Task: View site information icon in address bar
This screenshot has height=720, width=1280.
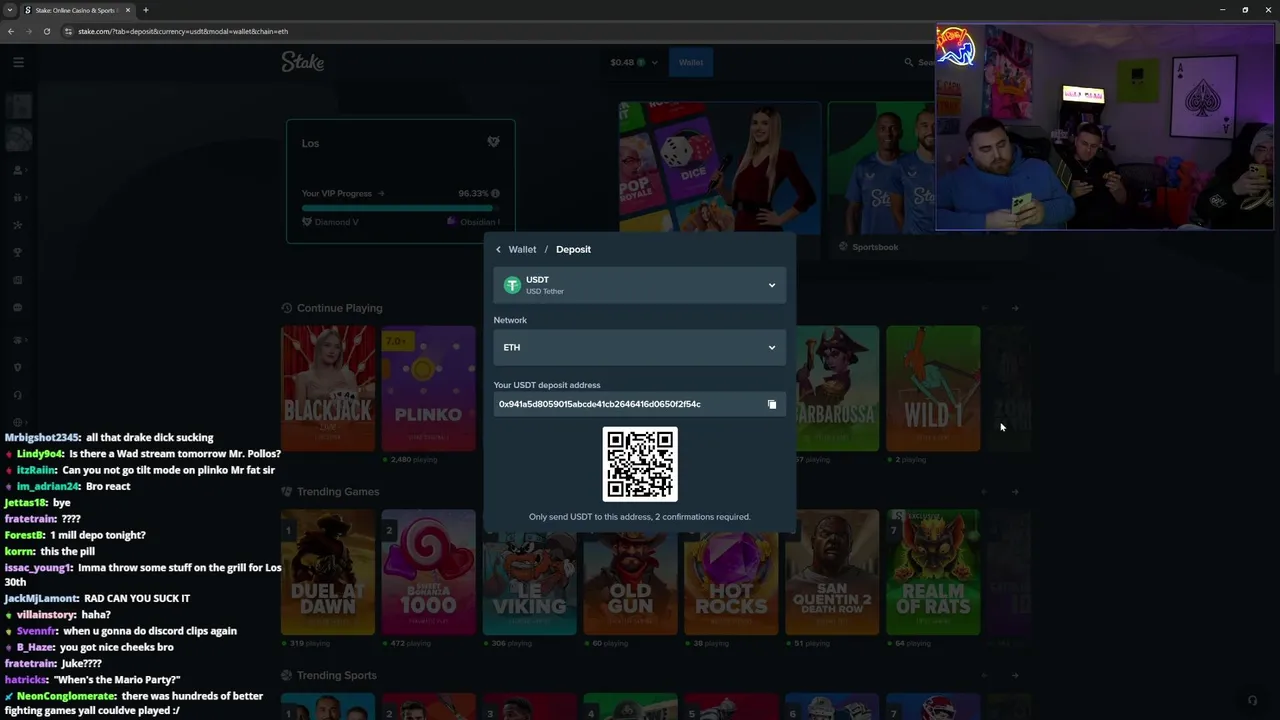Action: click(x=68, y=31)
